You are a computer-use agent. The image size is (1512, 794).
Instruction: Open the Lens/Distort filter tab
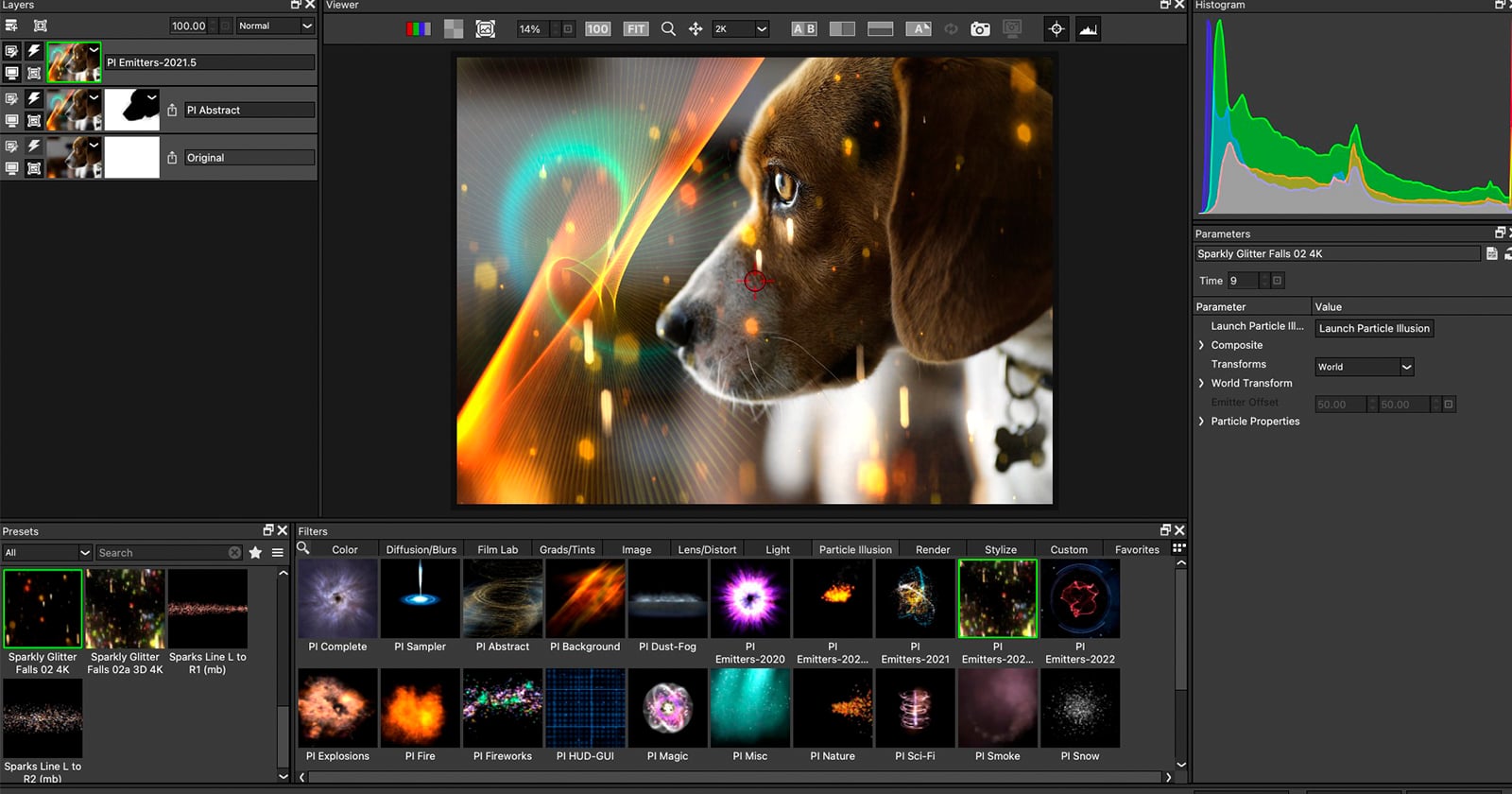click(706, 549)
